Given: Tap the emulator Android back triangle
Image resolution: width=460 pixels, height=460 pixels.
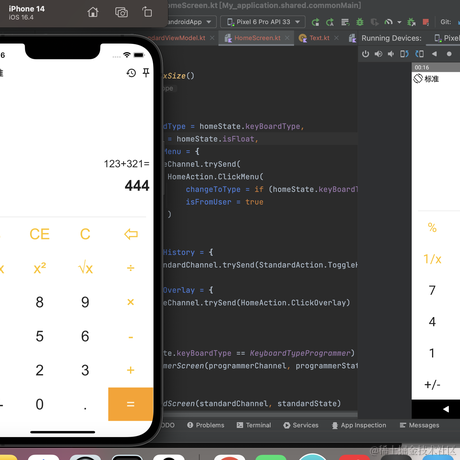Looking at the screenshot, I should [446, 409].
